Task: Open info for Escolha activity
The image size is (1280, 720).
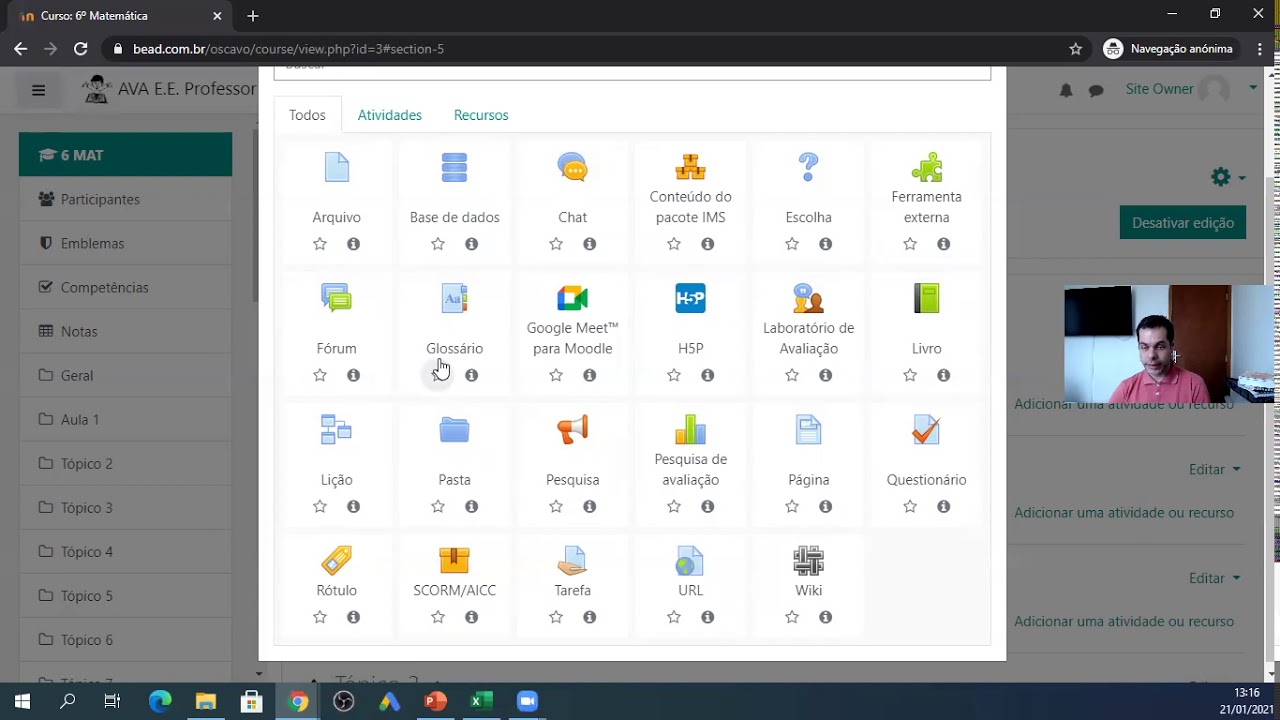Action: coord(826,244)
